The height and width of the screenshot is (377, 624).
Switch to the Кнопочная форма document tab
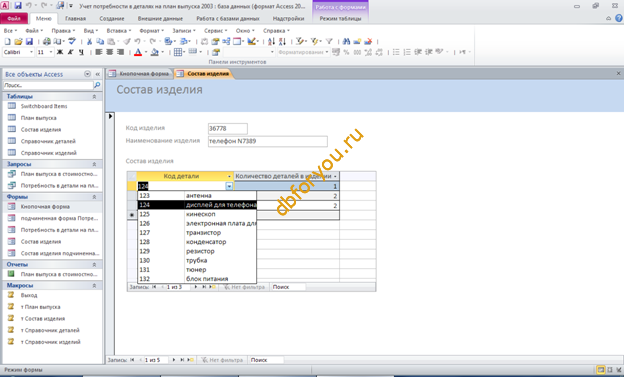pyautogui.click(x=140, y=74)
